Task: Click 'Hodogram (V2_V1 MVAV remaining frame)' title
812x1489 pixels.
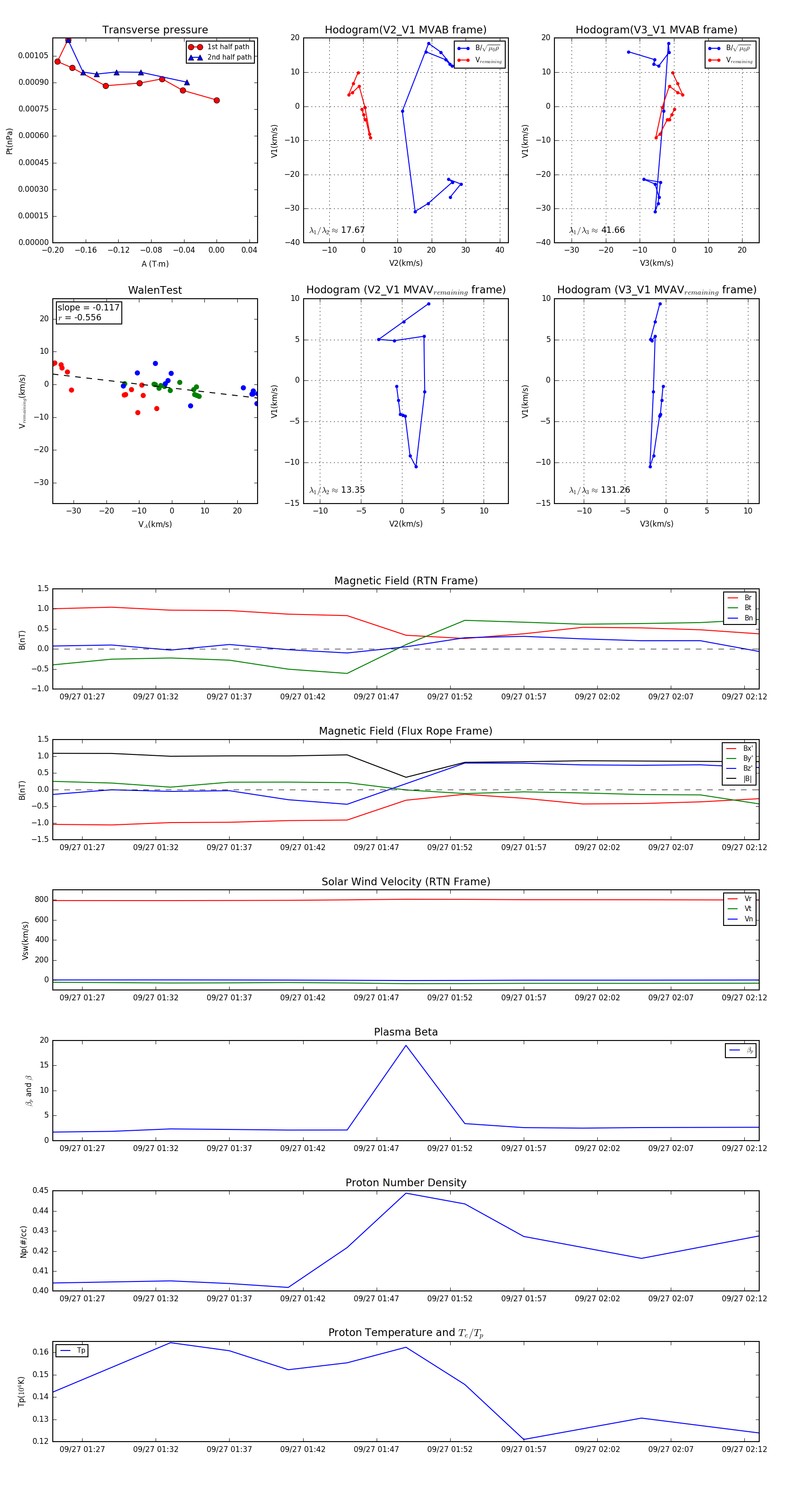Action: pos(406,290)
